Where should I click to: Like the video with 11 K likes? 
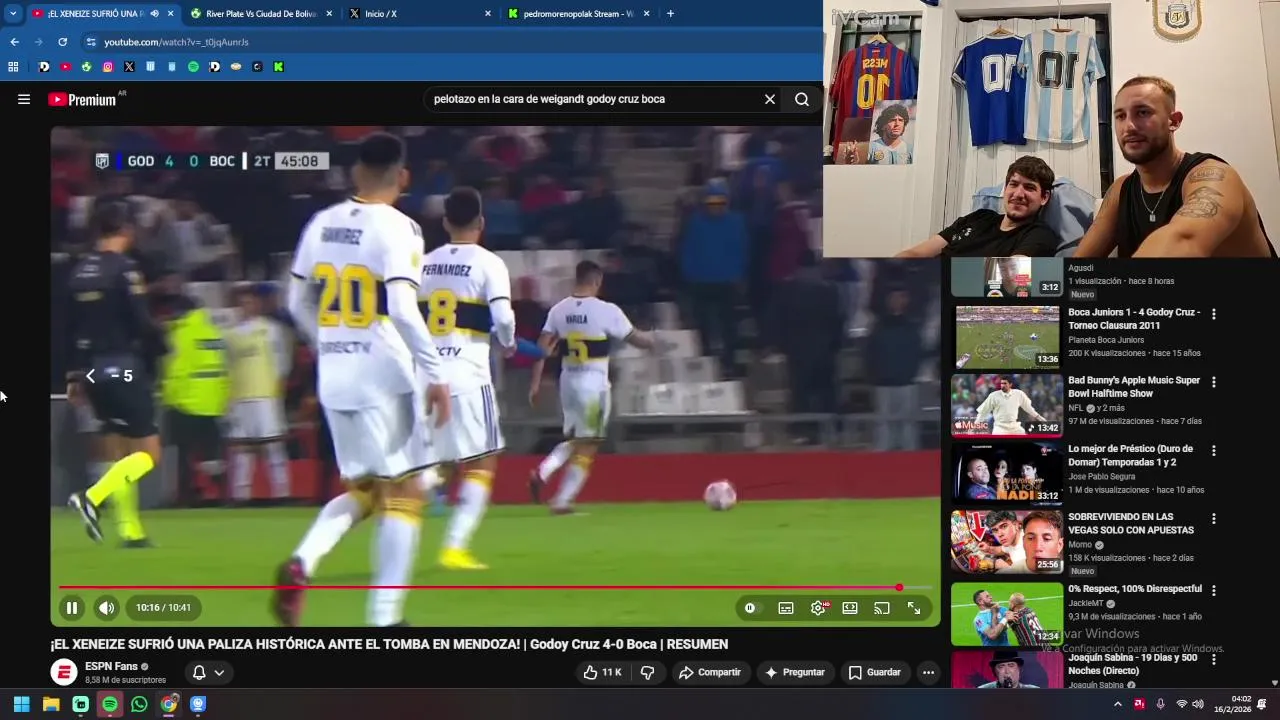pyautogui.click(x=602, y=672)
